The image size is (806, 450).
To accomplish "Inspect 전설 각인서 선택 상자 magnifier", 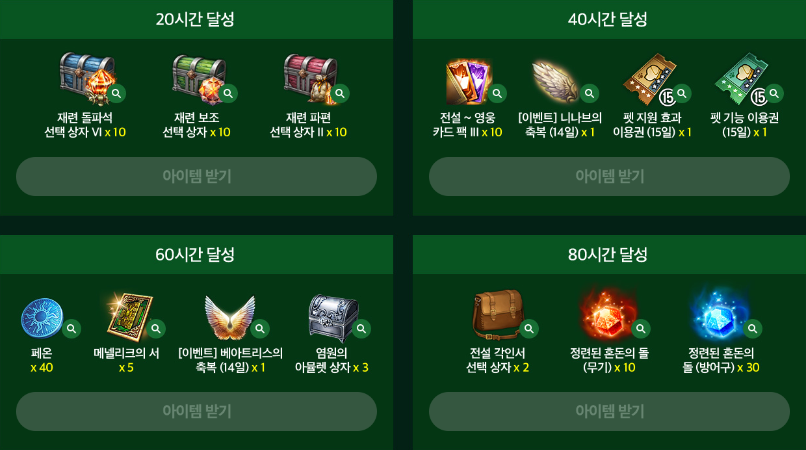I will [x=529, y=329].
